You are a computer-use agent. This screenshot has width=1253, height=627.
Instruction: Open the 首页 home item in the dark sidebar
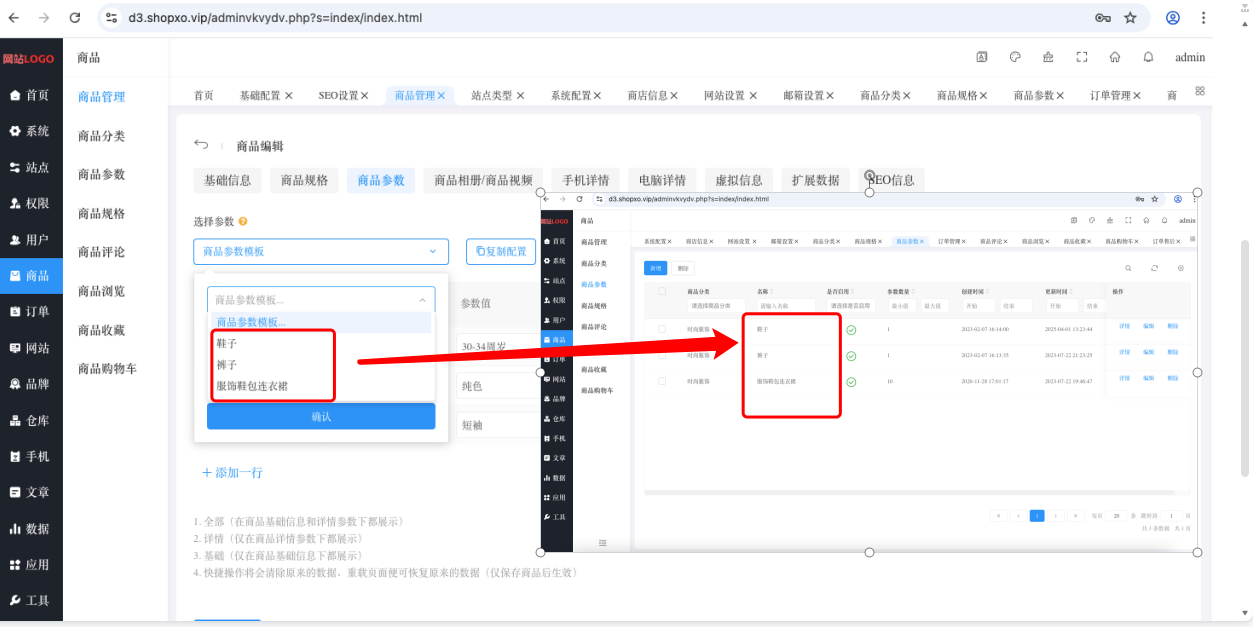(x=30, y=95)
